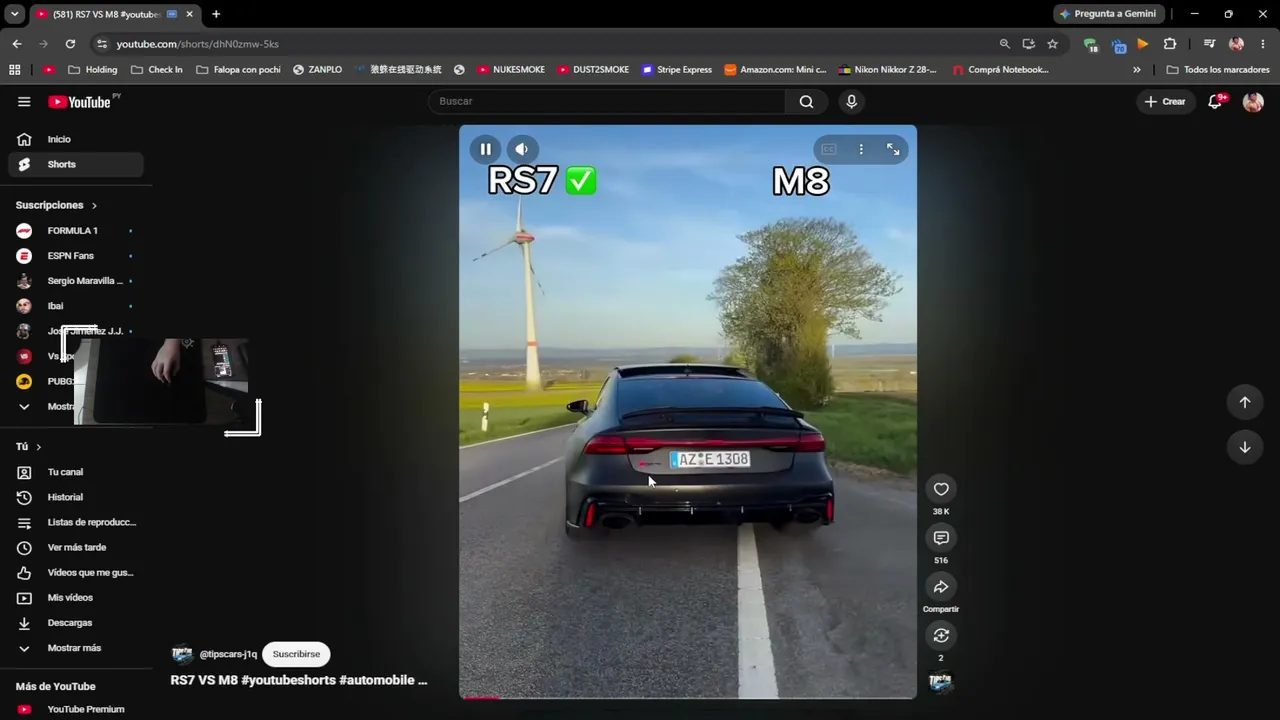Click the Crear button
Viewport: 1280px width, 720px height.
point(1165,101)
